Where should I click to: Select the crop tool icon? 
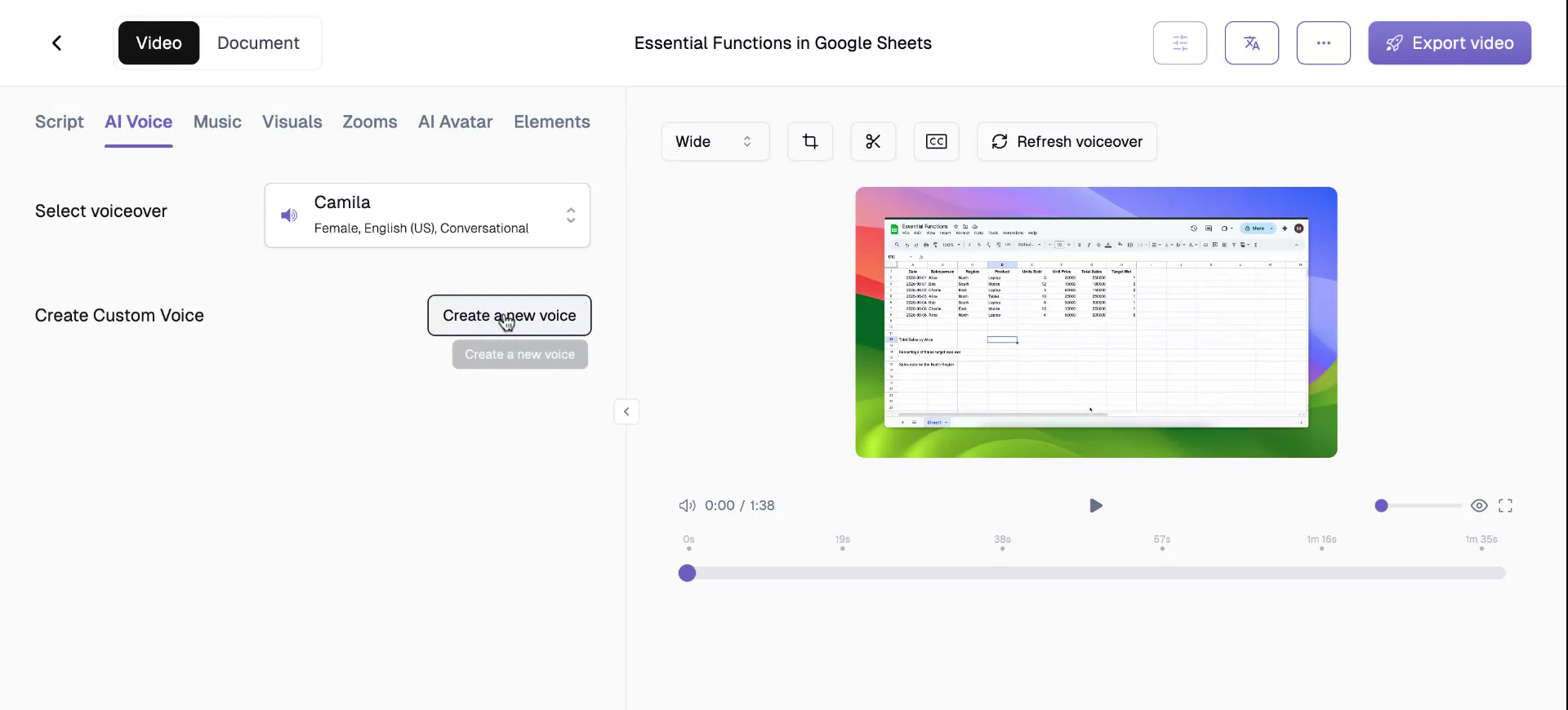(x=810, y=141)
